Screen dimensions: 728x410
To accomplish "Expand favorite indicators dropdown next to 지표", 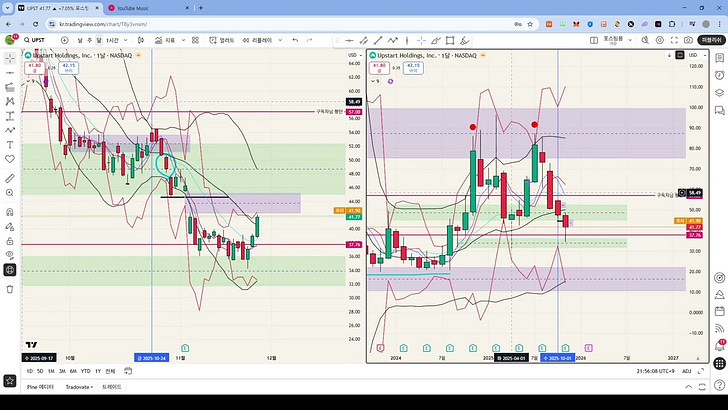I will (x=183, y=40).
